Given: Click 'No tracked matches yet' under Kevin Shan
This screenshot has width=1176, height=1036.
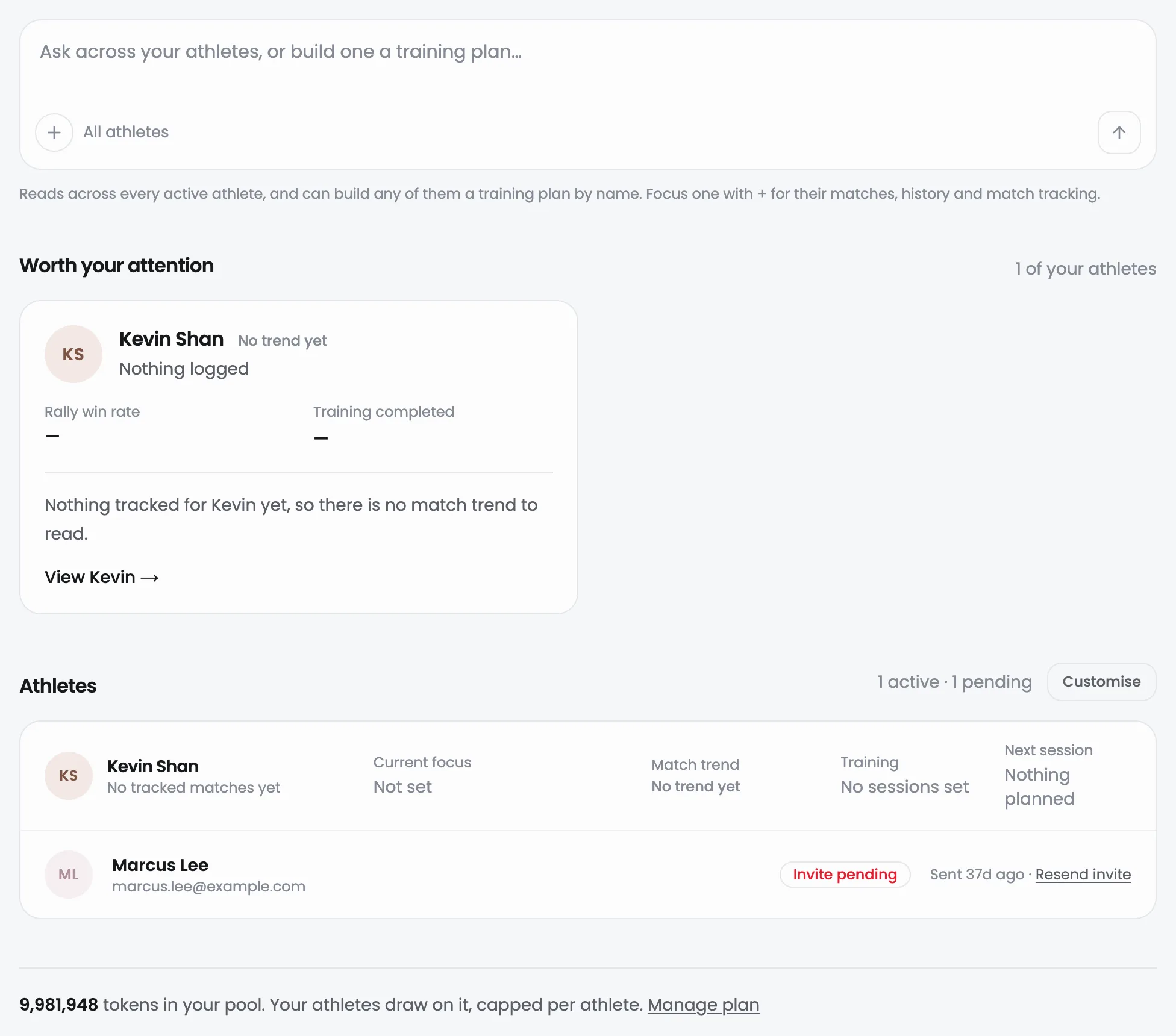Looking at the screenshot, I should (x=193, y=788).
